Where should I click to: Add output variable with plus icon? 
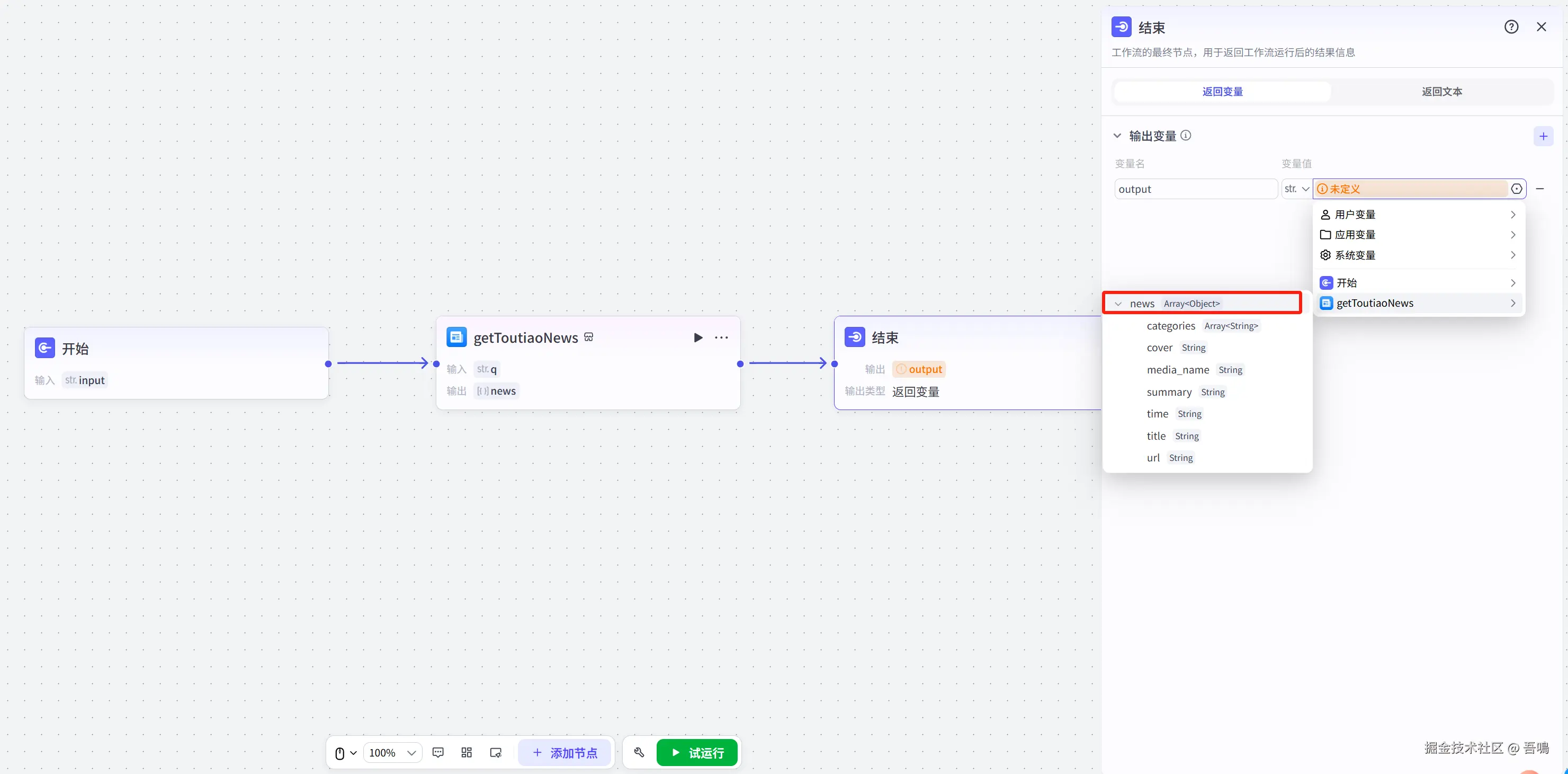pyautogui.click(x=1543, y=136)
